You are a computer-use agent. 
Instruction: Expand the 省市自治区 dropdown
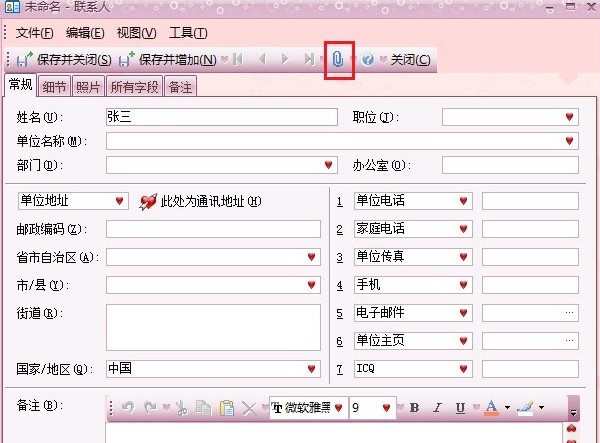pyautogui.click(x=311, y=257)
